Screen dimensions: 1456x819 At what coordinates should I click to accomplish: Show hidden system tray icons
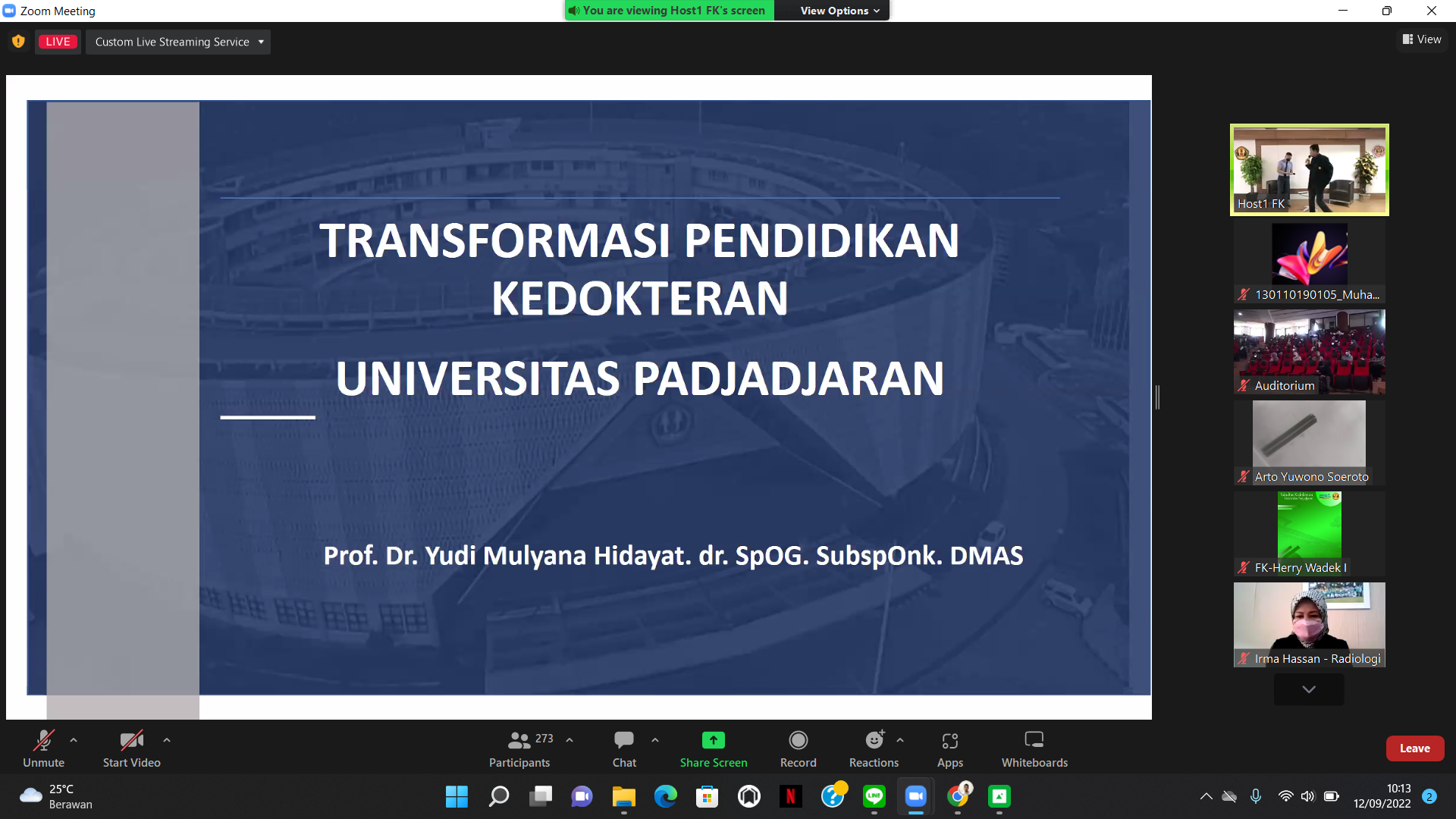[1206, 796]
